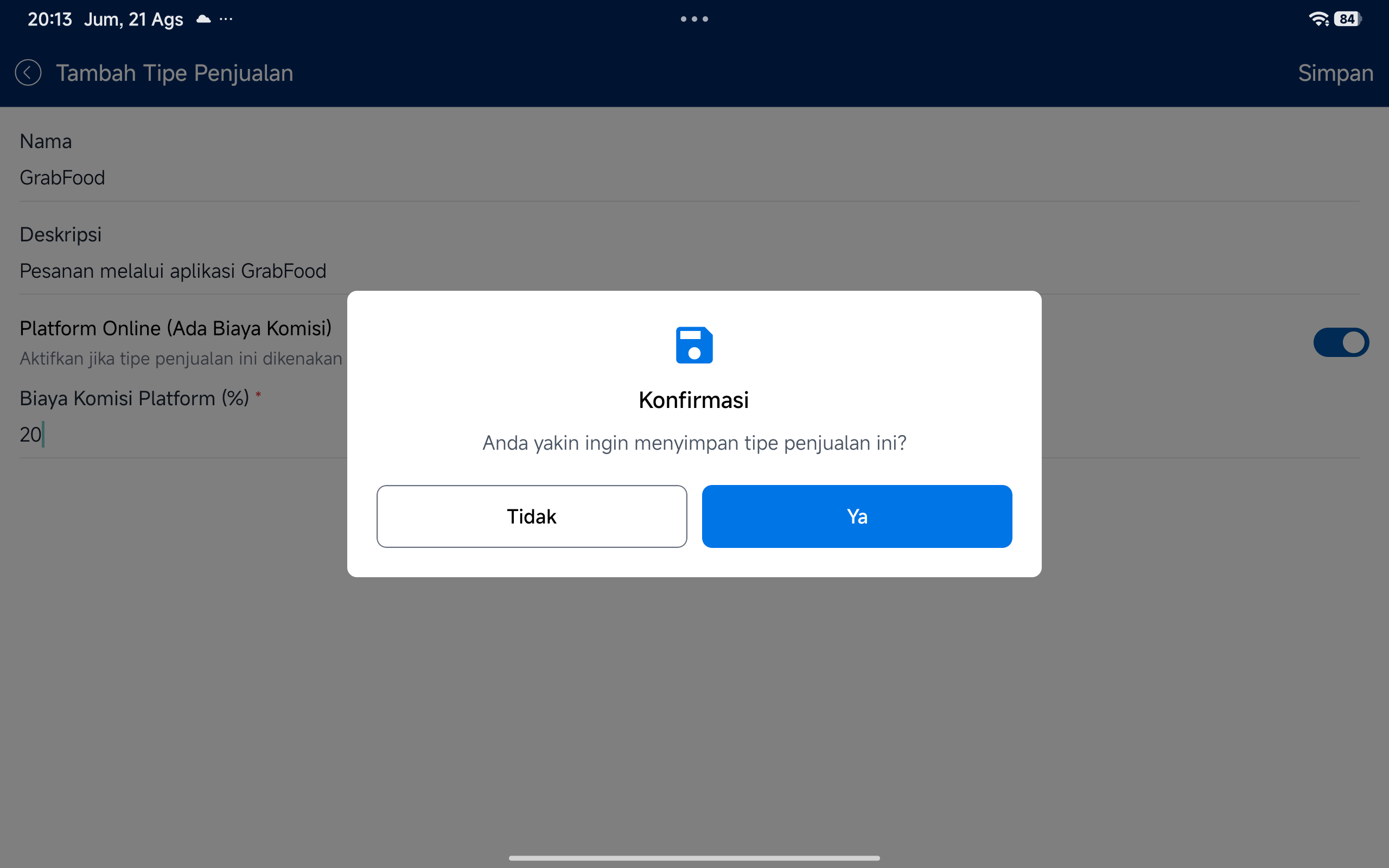Edit the Deskripsi field text

tap(689, 271)
